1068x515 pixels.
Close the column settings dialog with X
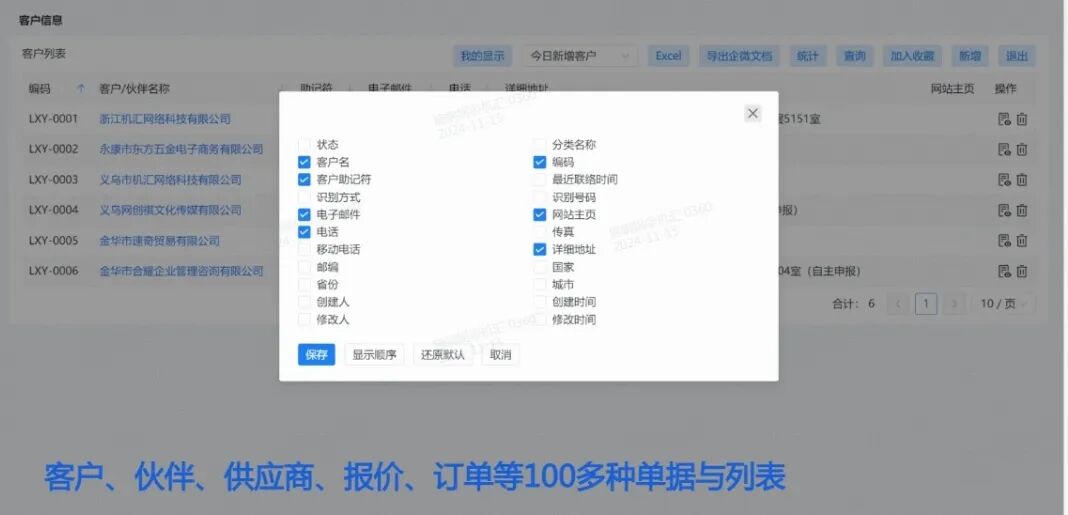click(753, 113)
